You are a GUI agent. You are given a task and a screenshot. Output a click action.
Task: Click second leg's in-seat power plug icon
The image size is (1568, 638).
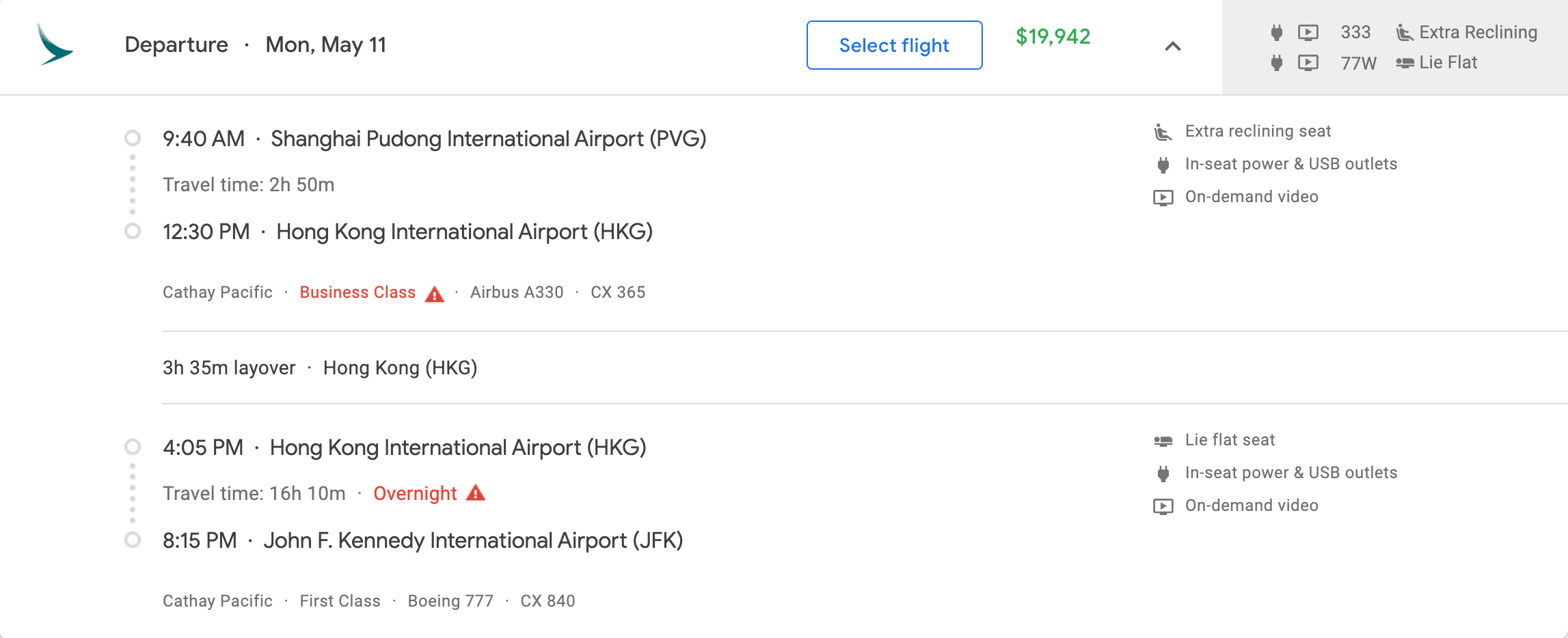(x=1163, y=473)
